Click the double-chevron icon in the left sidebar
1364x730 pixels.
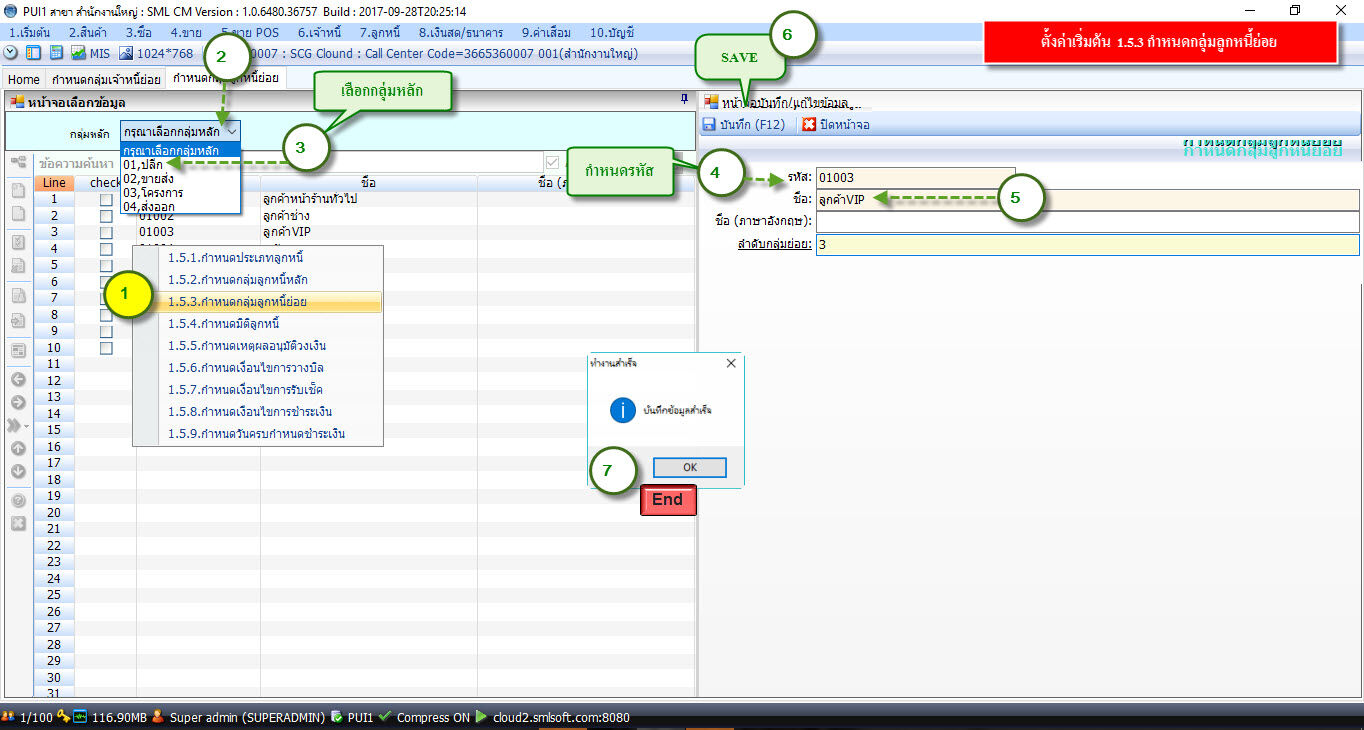[16, 425]
